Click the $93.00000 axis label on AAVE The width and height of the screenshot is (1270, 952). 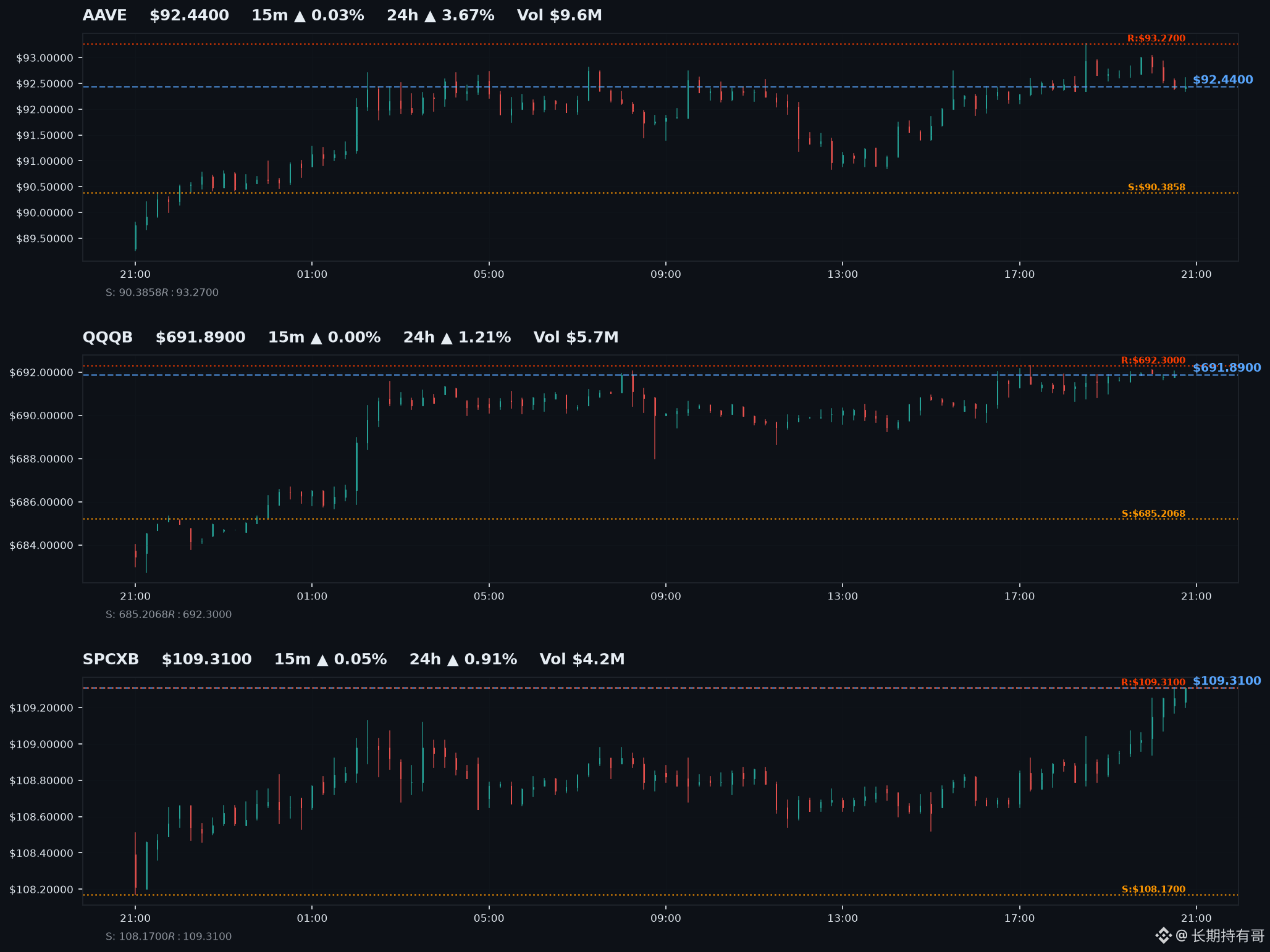tap(44, 58)
